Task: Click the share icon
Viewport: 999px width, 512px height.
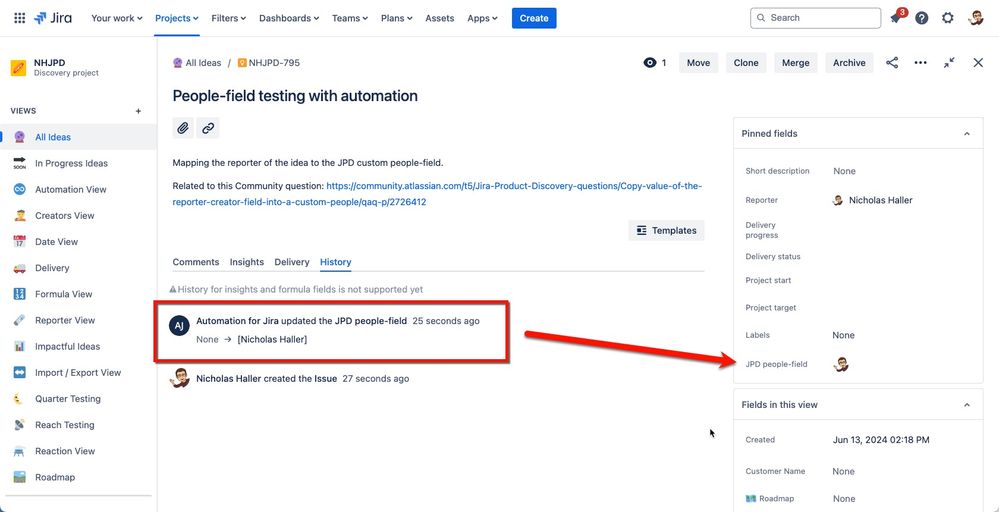Action: (892, 62)
